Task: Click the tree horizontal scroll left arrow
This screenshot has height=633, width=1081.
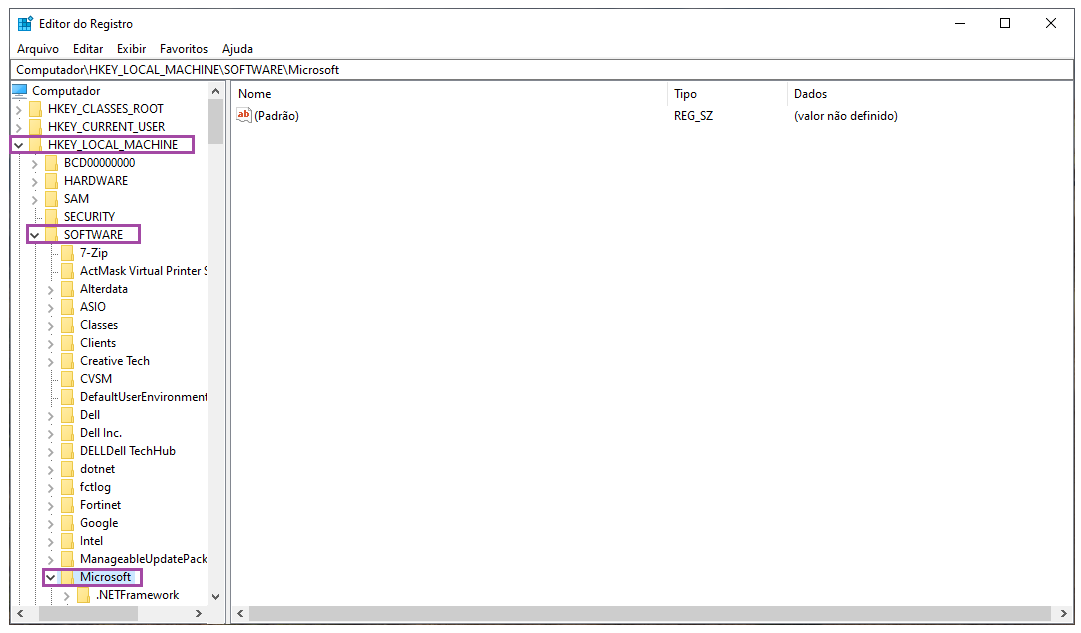Action: coord(20,613)
